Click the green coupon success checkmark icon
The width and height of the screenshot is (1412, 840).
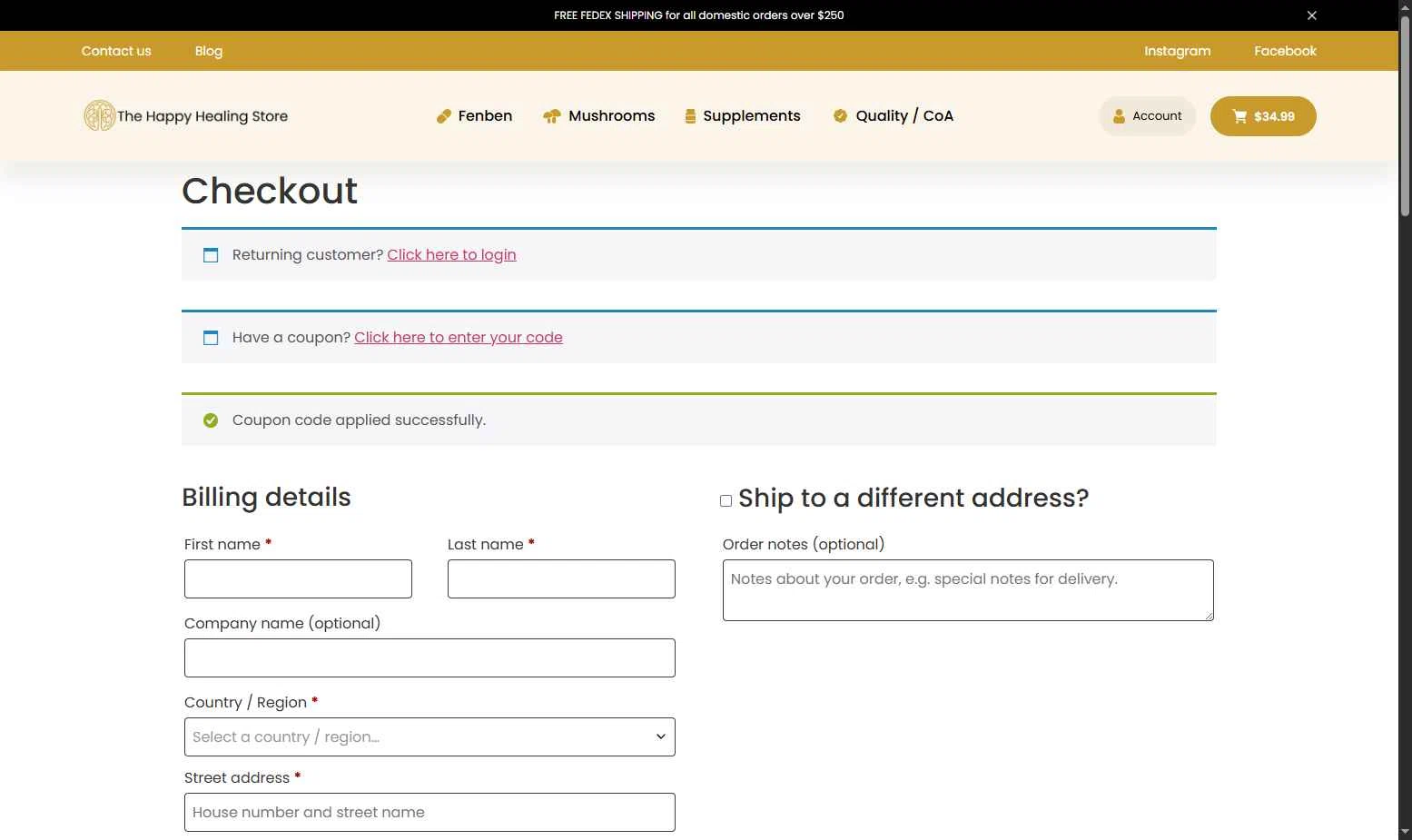point(211,420)
